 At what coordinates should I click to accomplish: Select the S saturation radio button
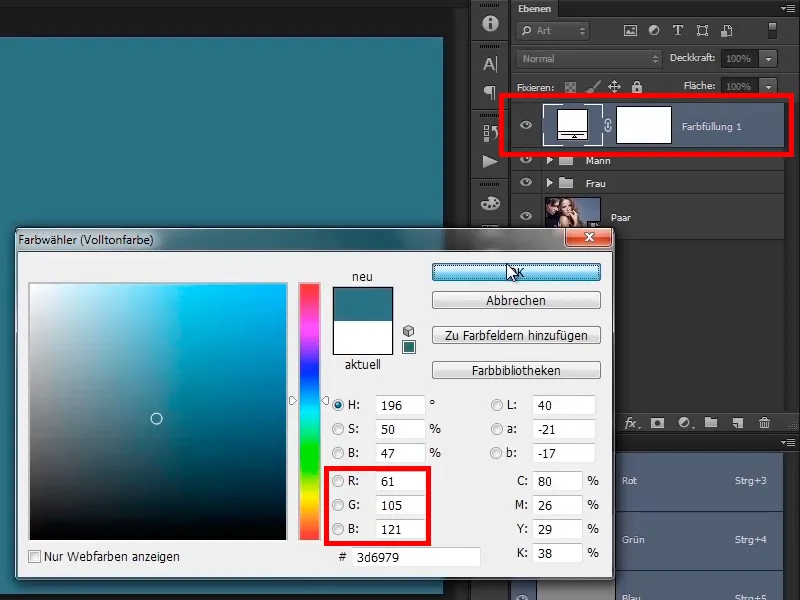[x=338, y=429]
